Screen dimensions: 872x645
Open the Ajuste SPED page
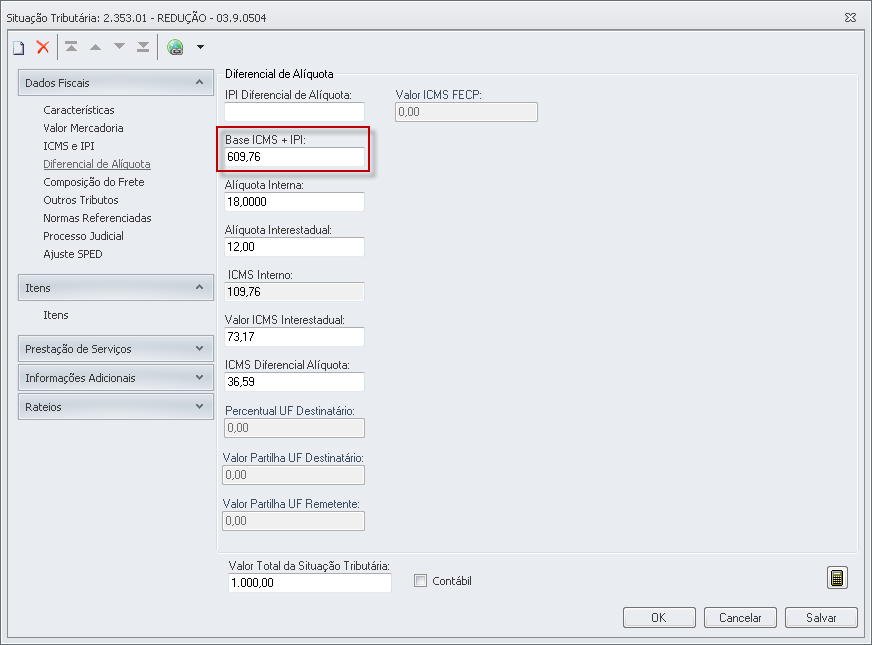[x=73, y=254]
